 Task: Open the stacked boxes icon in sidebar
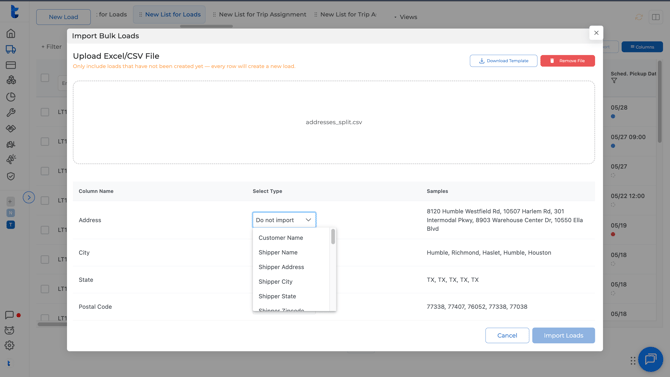11,80
